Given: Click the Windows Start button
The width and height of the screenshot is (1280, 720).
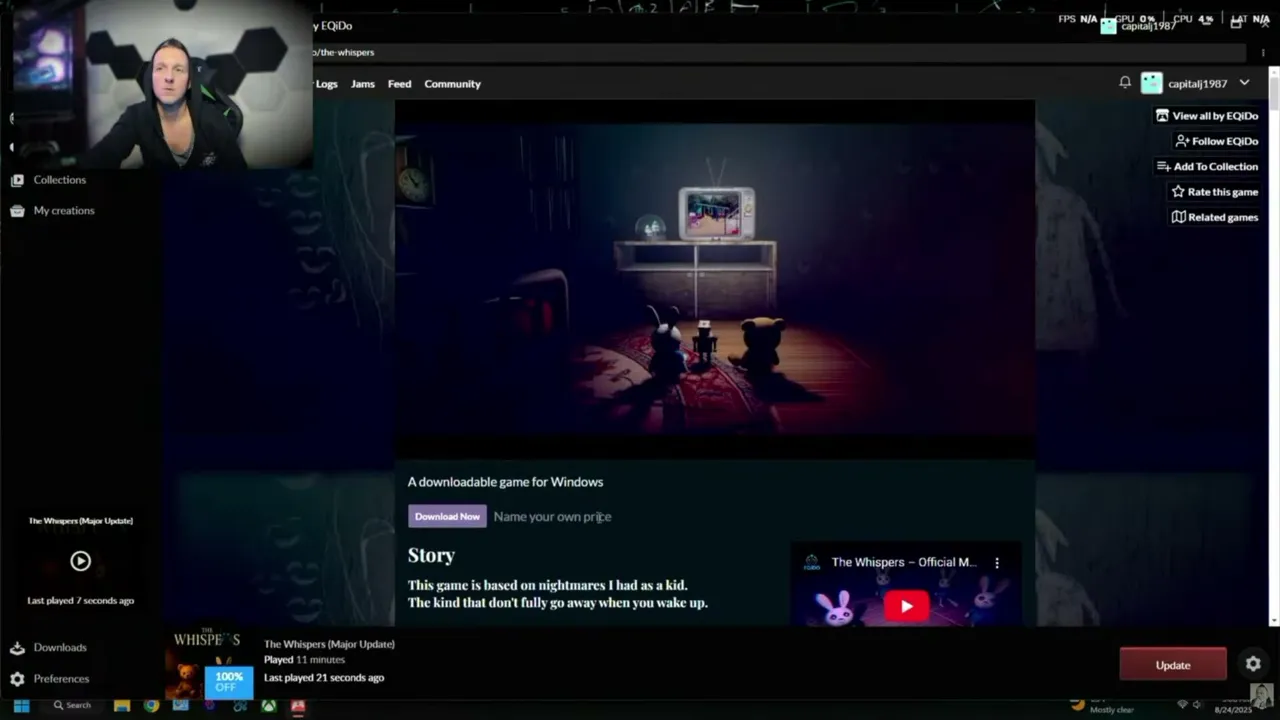Looking at the screenshot, I should [21, 706].
